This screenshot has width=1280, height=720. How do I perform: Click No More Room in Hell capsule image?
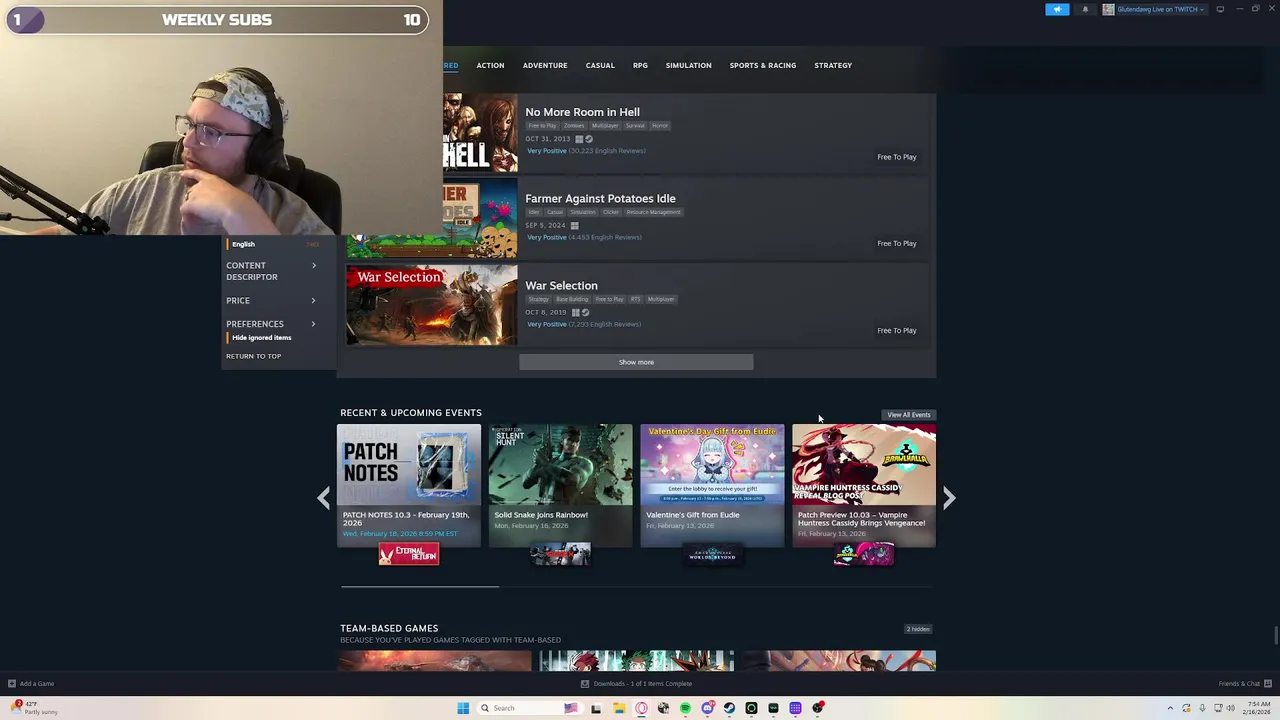coord(480,132)
